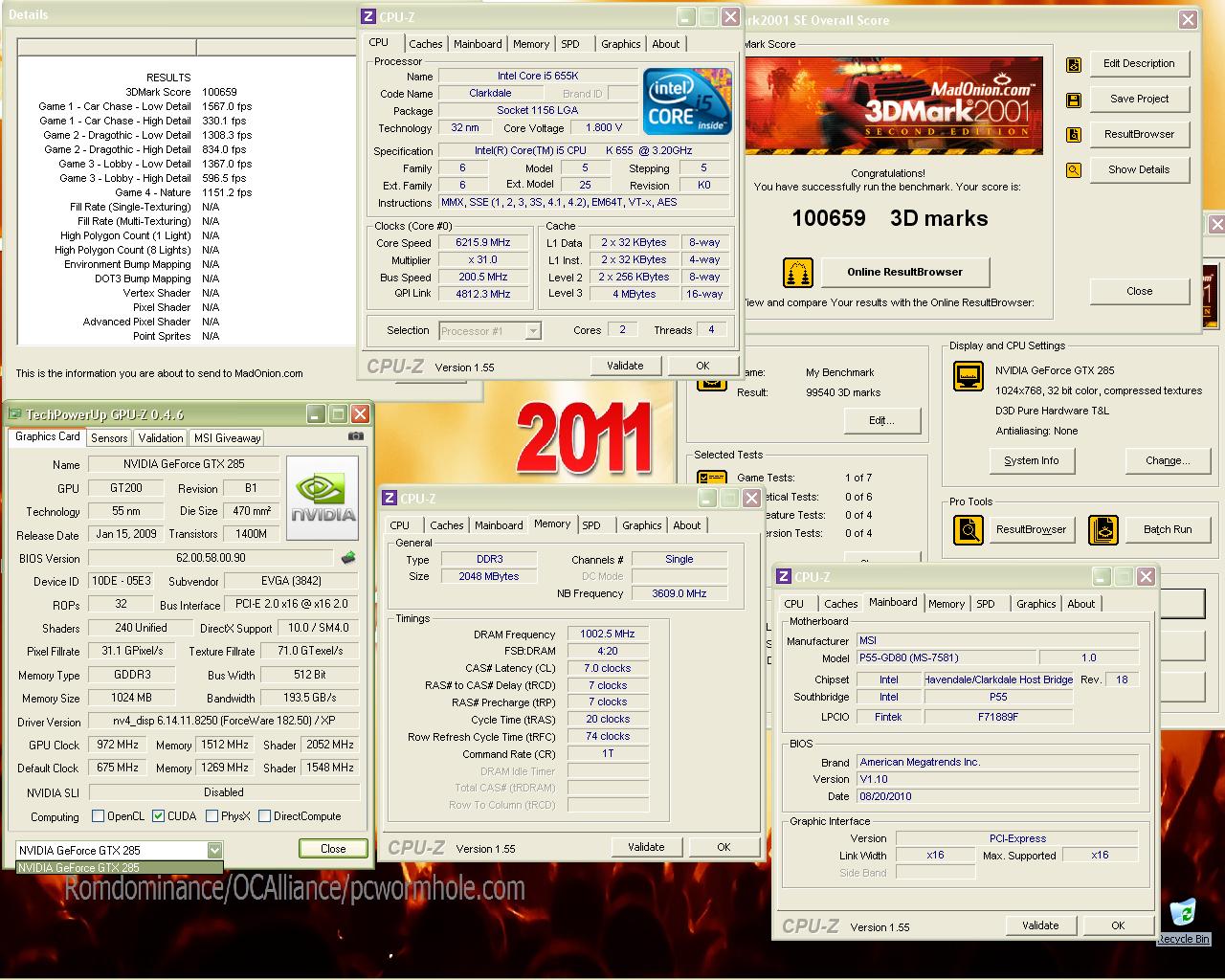Open the GPU selection dropdown in GPU-Z
Viewport: 1225px width, 980px height.
(214, 850)
